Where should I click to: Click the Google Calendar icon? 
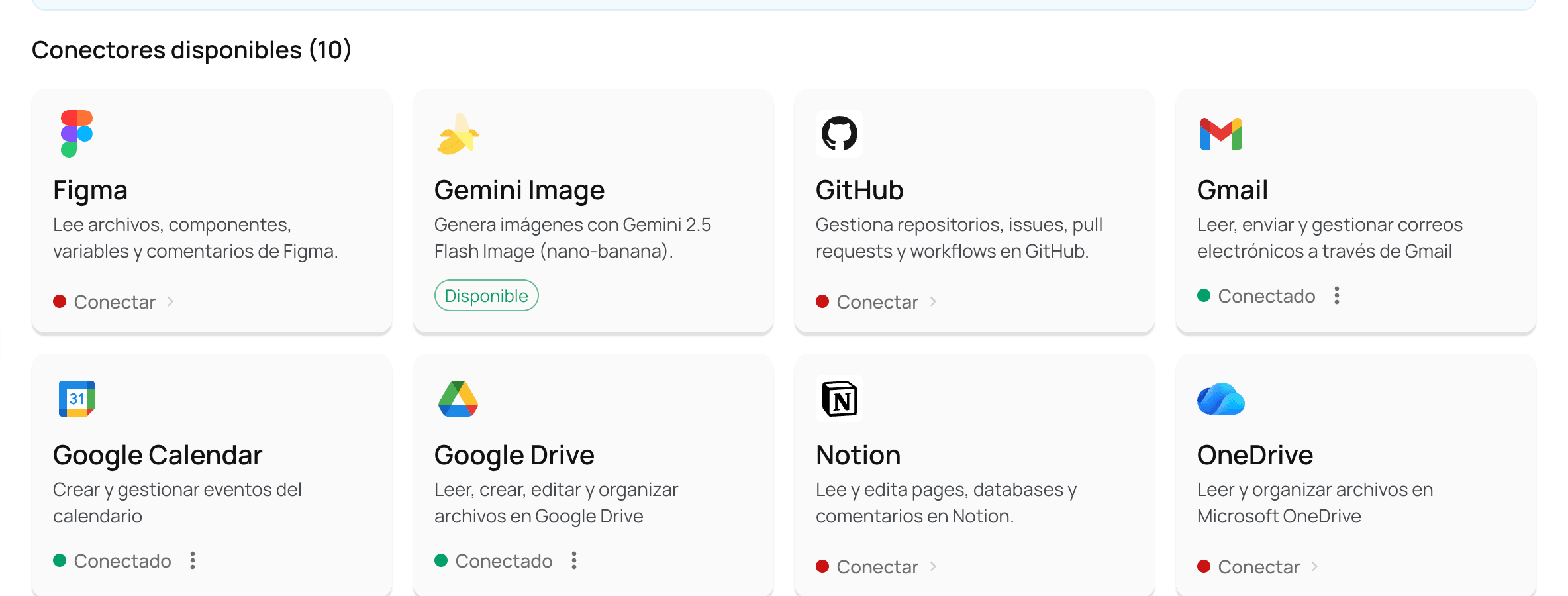pos(77,399)
